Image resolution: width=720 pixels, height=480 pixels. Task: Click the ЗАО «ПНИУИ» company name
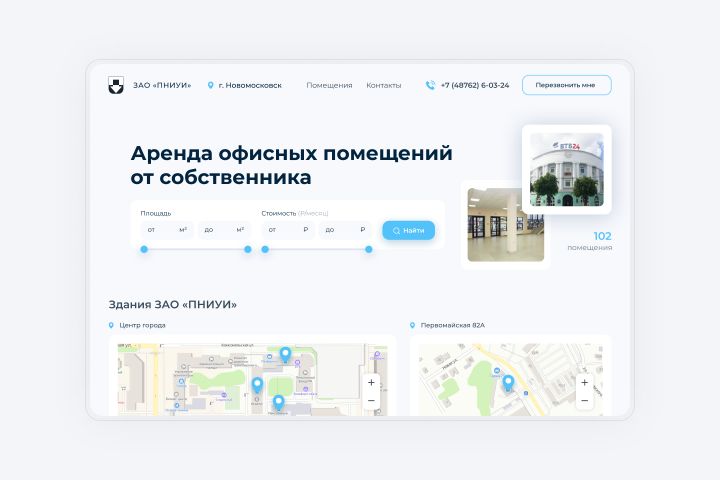pyautogui.click(x=162, y=85)
